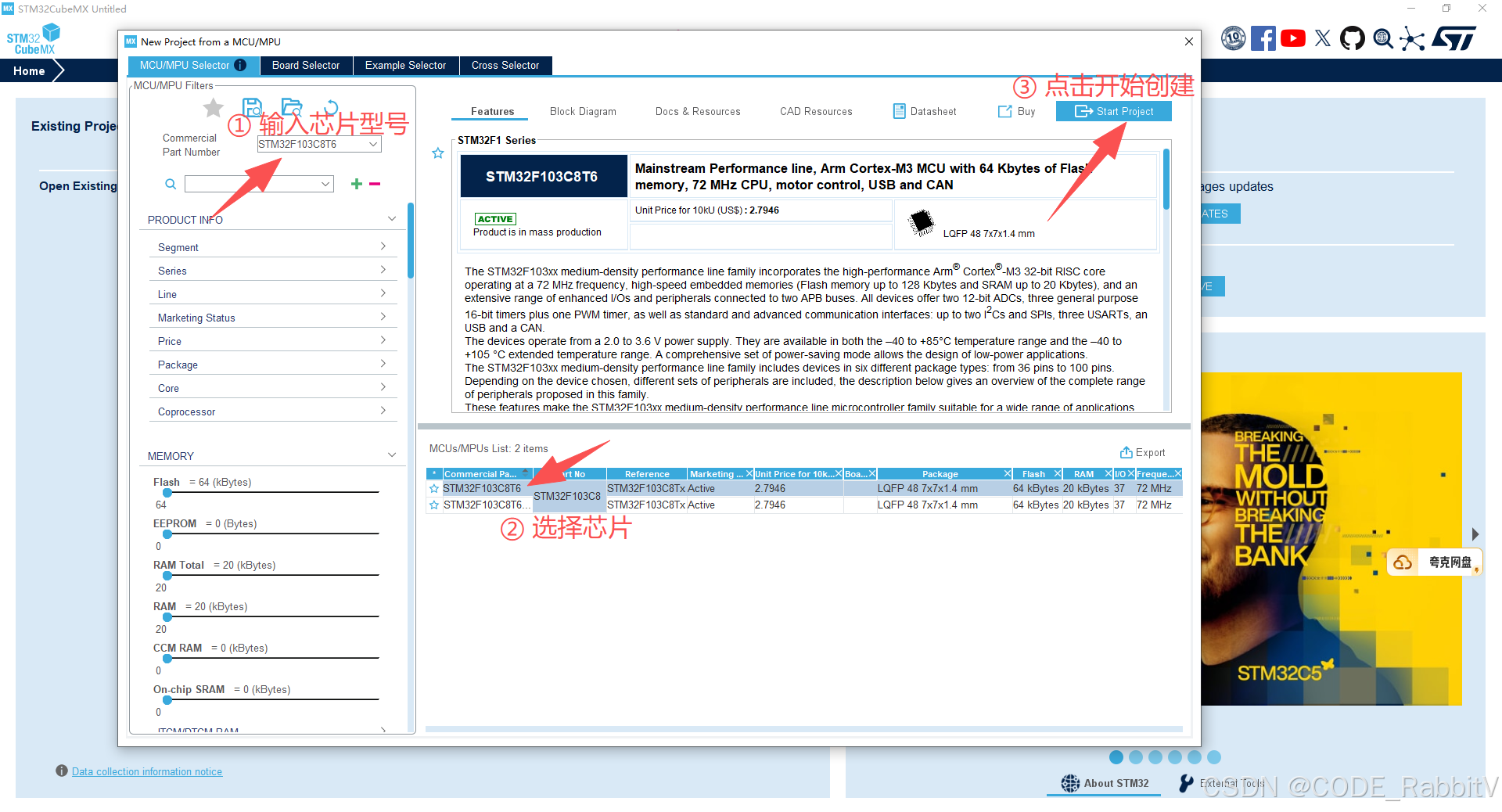Click the info icon beside Data collection notice
Viewport: 1502px width, 812px height.
(62, 771)
